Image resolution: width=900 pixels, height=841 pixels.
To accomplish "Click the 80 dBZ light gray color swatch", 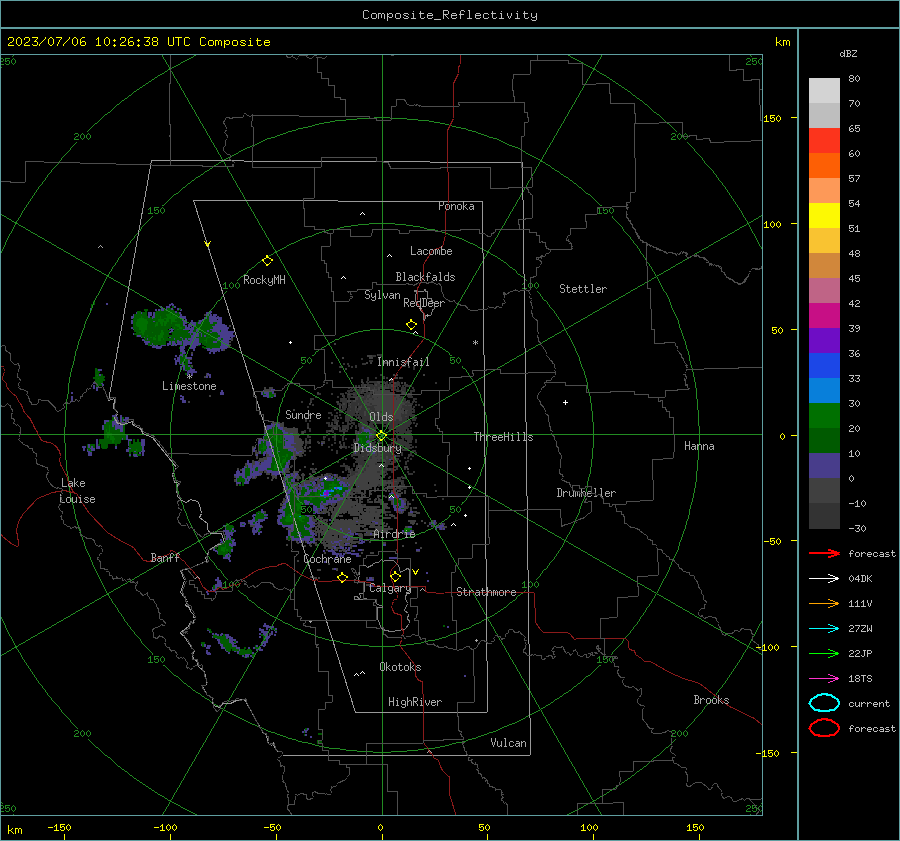I will [x=824, y=90].
